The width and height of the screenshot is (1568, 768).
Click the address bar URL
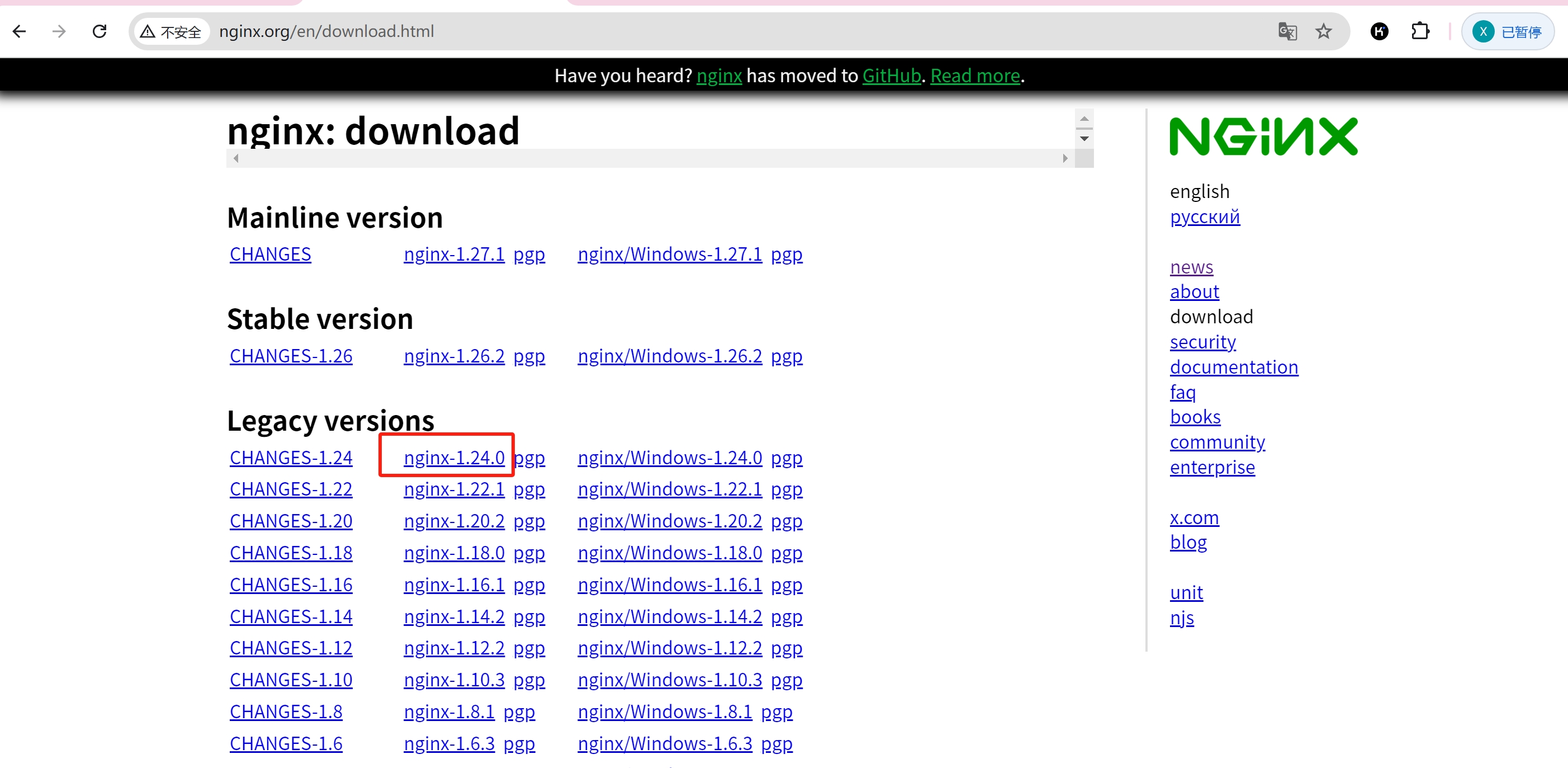point(326,31)
